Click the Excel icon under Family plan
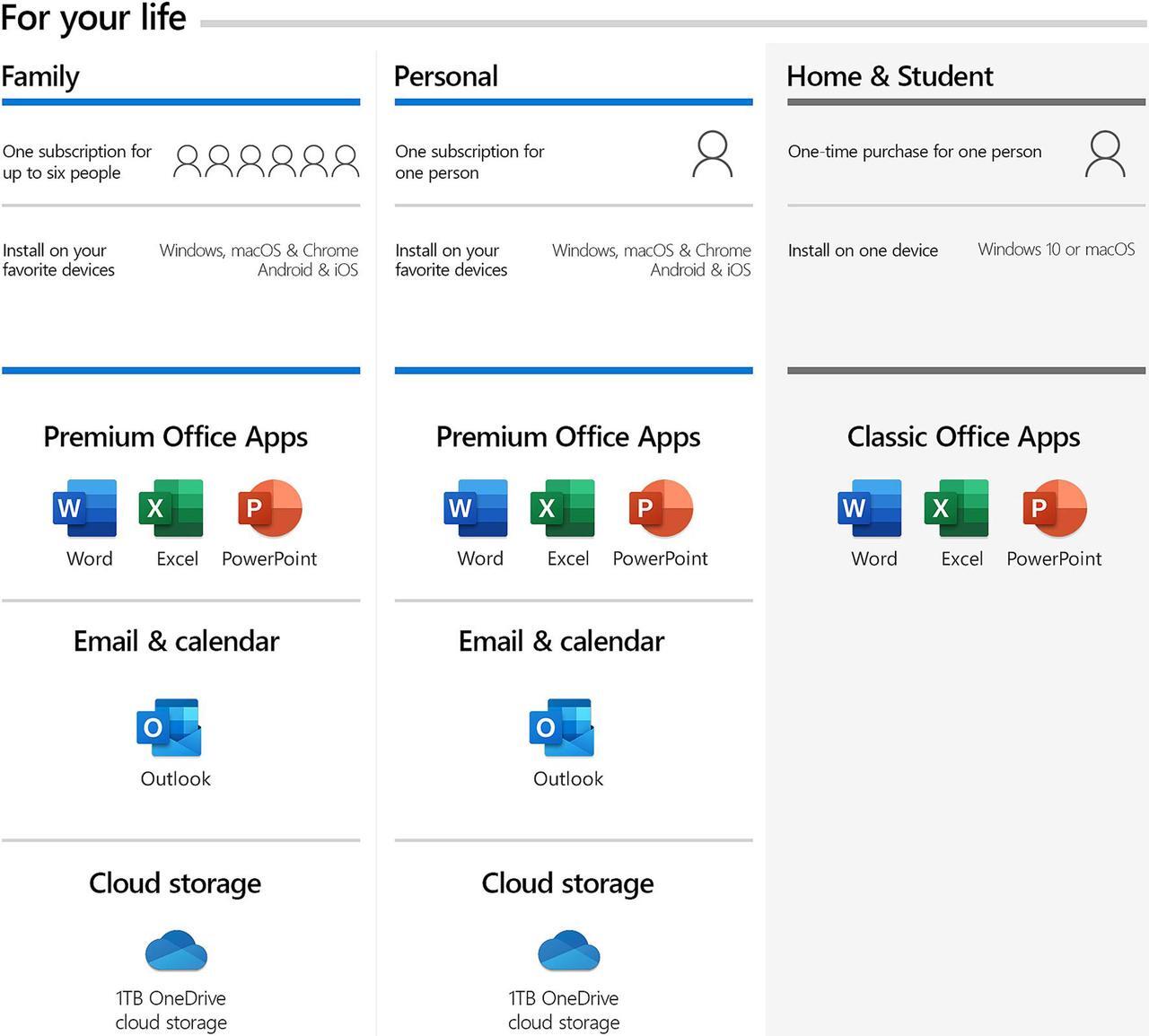The image size is (1149, 1036). click(x=171, y=508)
